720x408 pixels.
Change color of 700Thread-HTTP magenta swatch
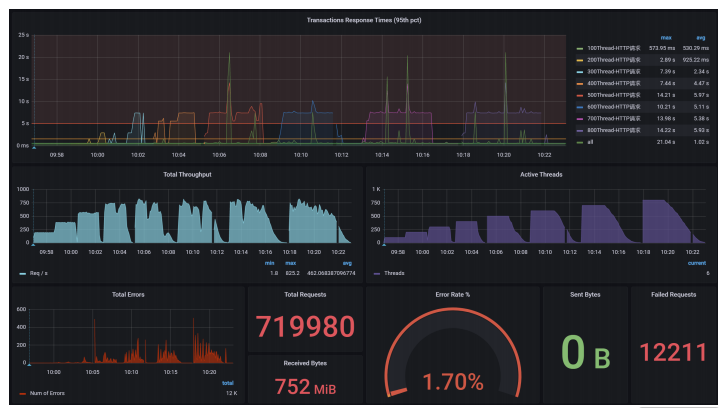(x=579, y=119)
